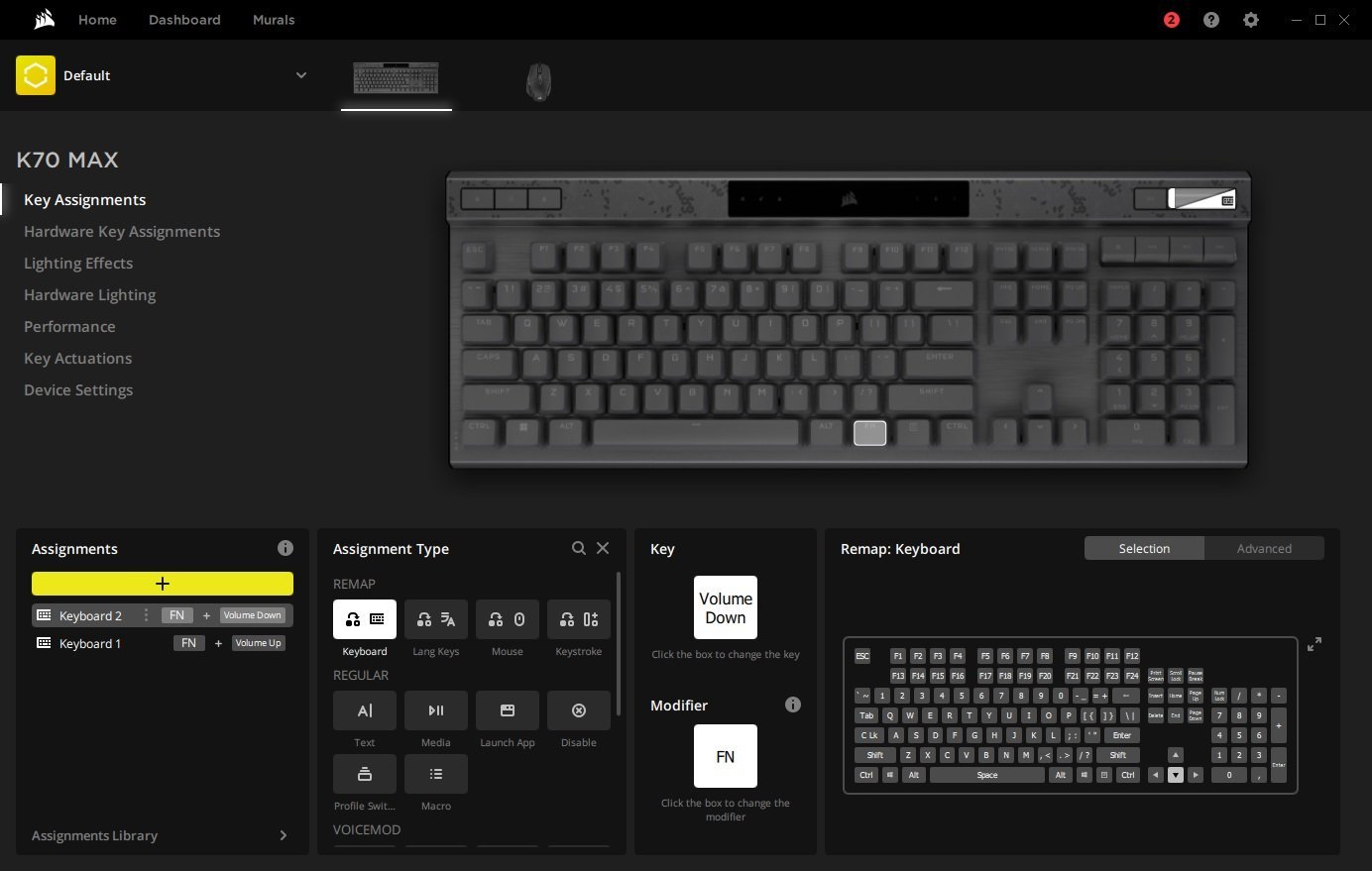Screen dimensions: 1372x871
Task: Open Hardware Lighting section
Action: [x=90, y=295]
